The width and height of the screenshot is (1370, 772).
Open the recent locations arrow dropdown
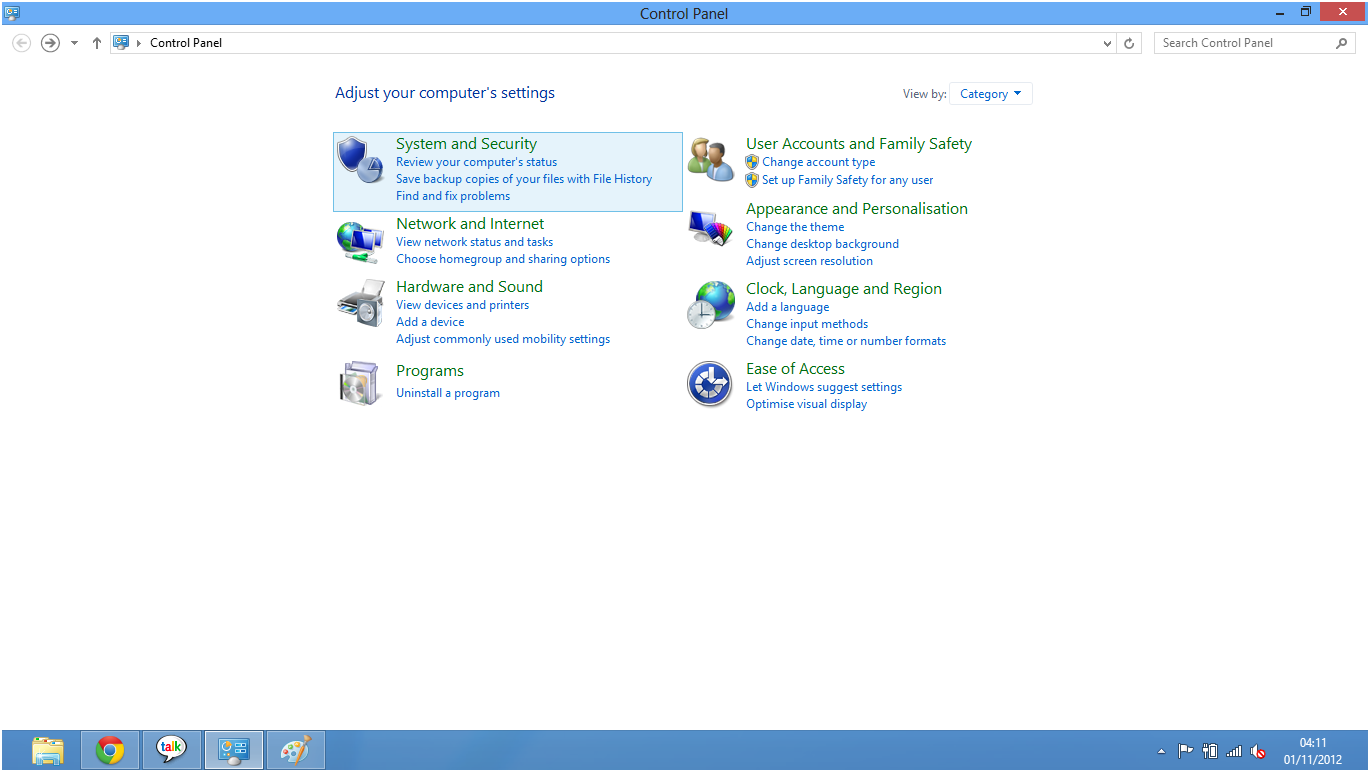pyautogui.click(x=74, y=43)
